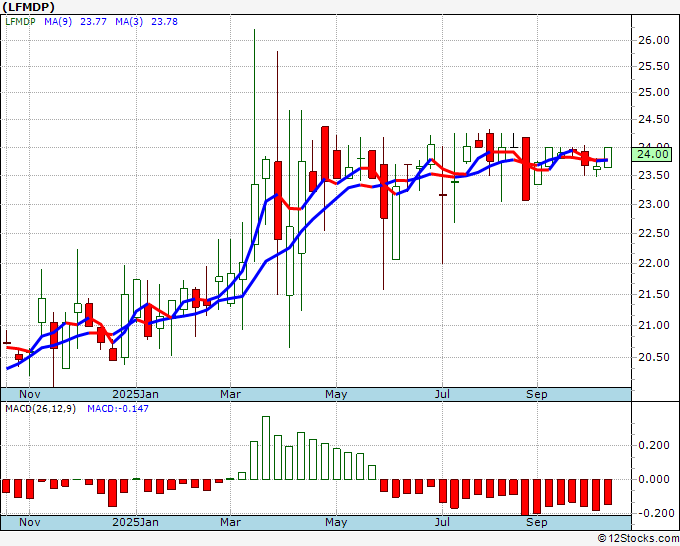The height and width of the screenshot is (546, 680).
Task: Click the candle with wick above 26.00
Action: (255, 215)
